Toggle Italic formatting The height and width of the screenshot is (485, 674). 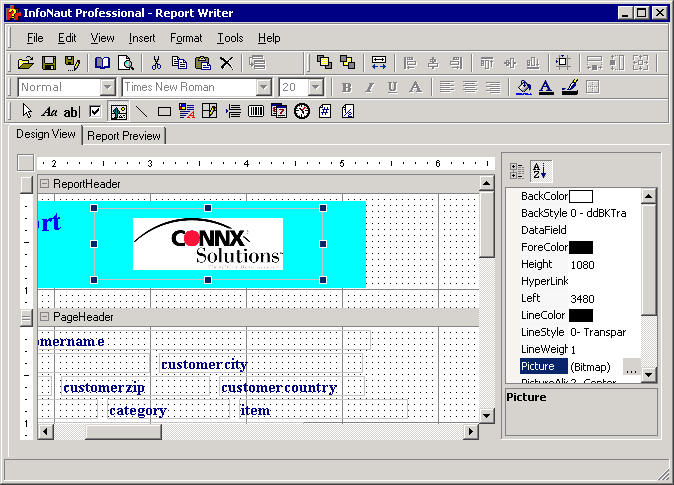[x=369, y=87]
